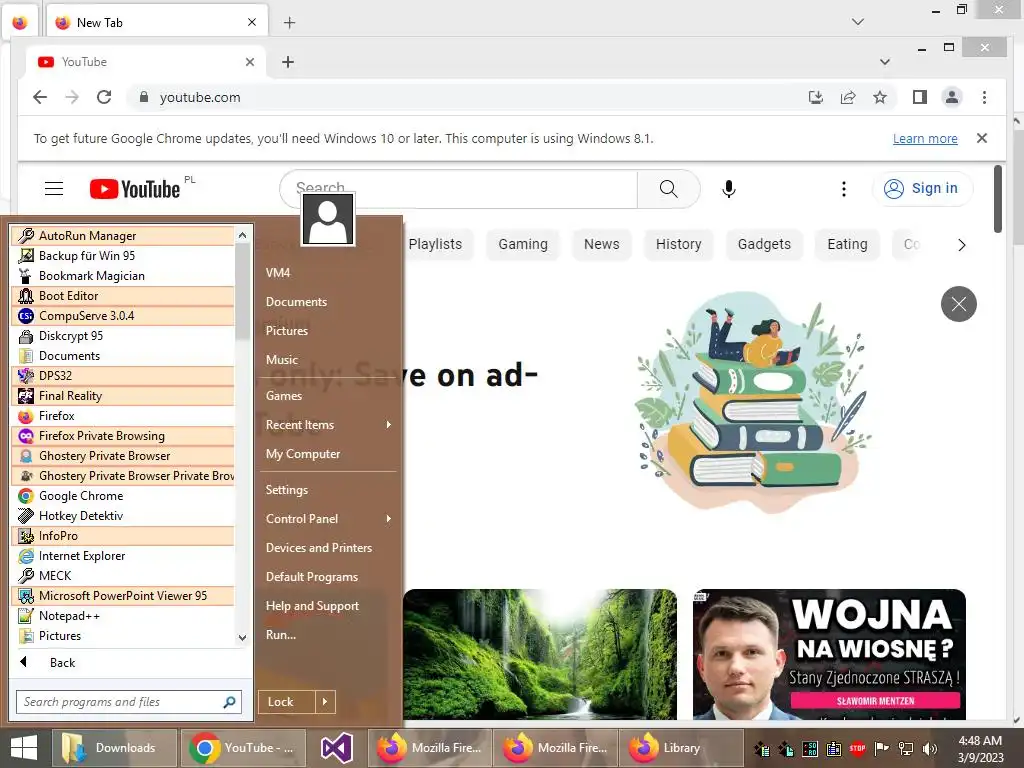The image size is (1024, 768).
Task: Launch Google Chrome from the programs list
Action: point(123,496)
